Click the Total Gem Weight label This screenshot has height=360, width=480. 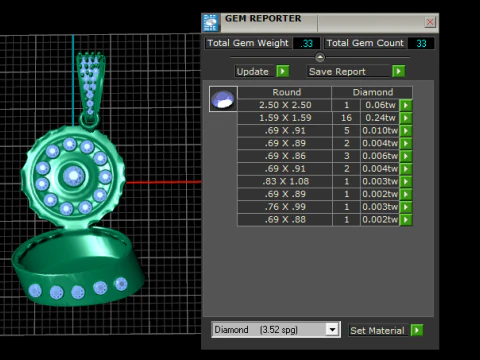248,43
